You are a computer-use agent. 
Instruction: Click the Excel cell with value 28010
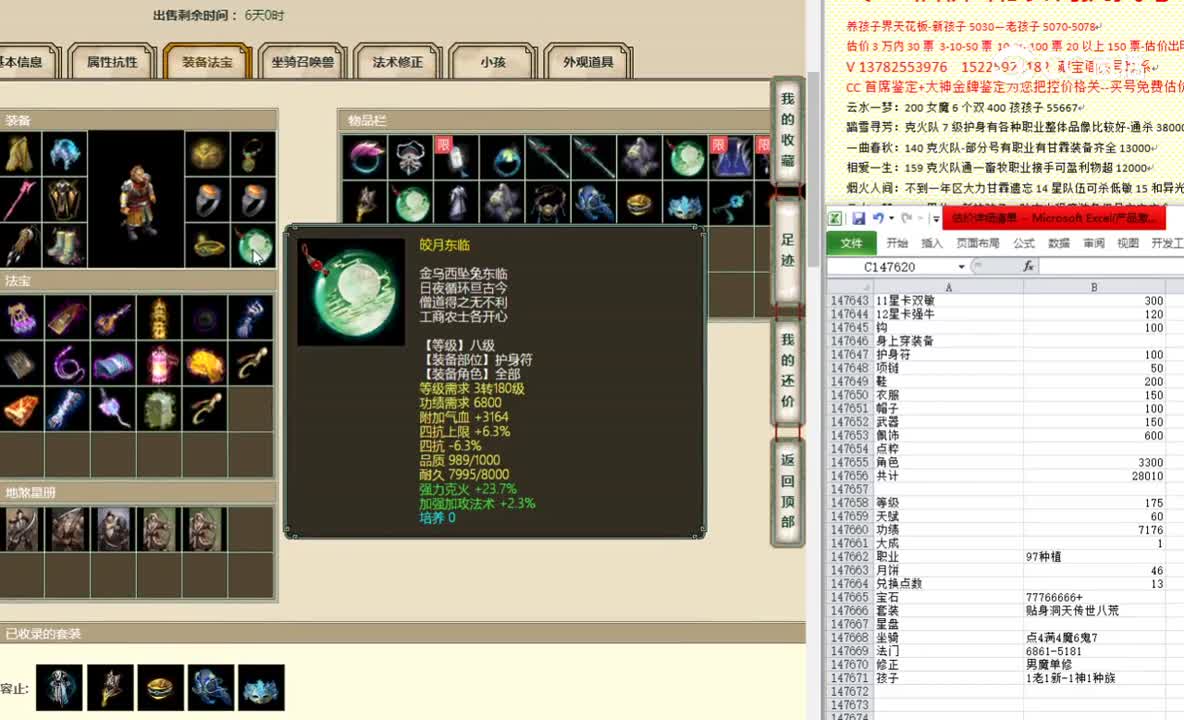(x=1094, y=476)
